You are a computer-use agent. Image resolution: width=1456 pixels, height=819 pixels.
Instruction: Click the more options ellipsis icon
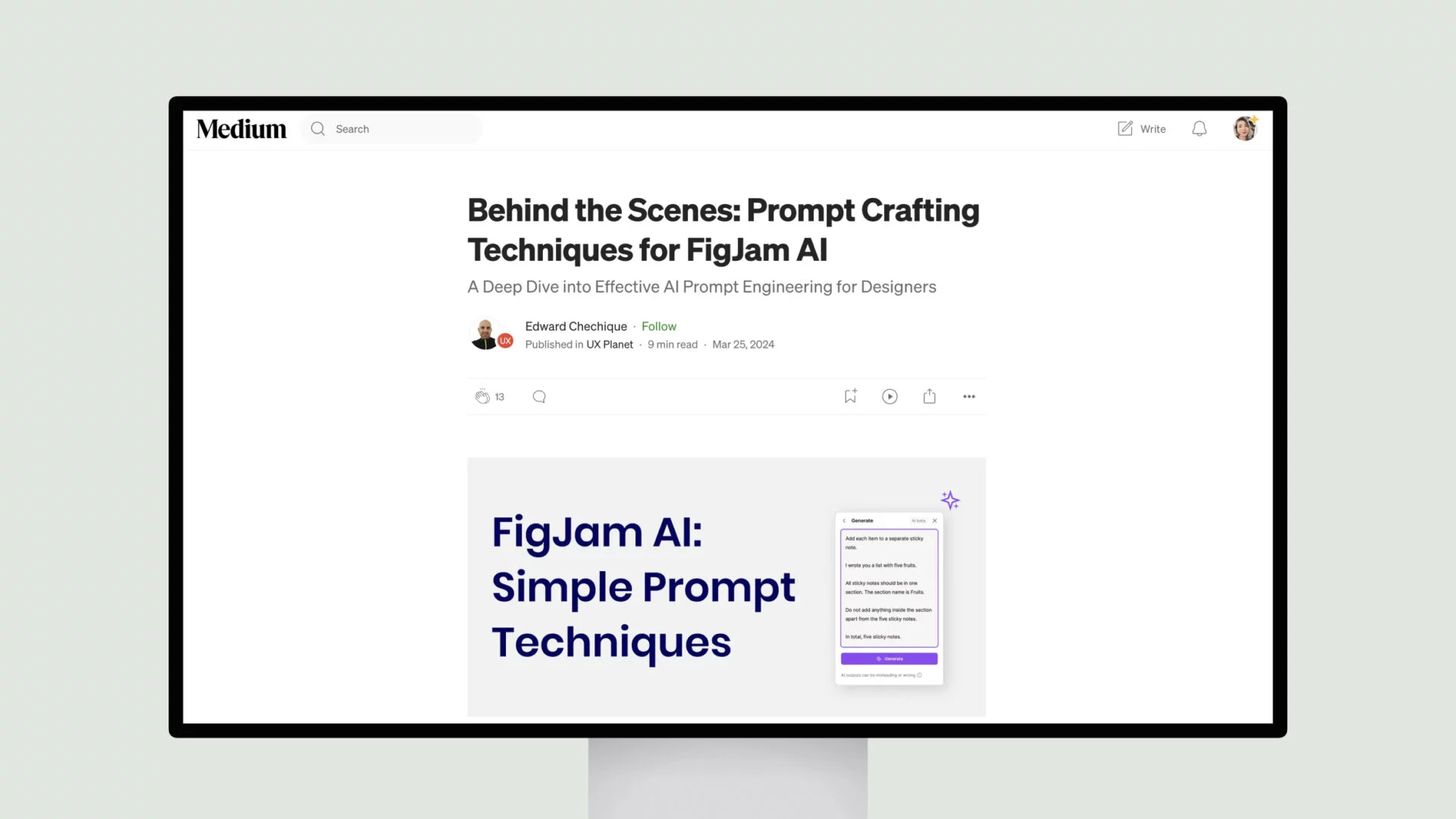tap(968, 396)
